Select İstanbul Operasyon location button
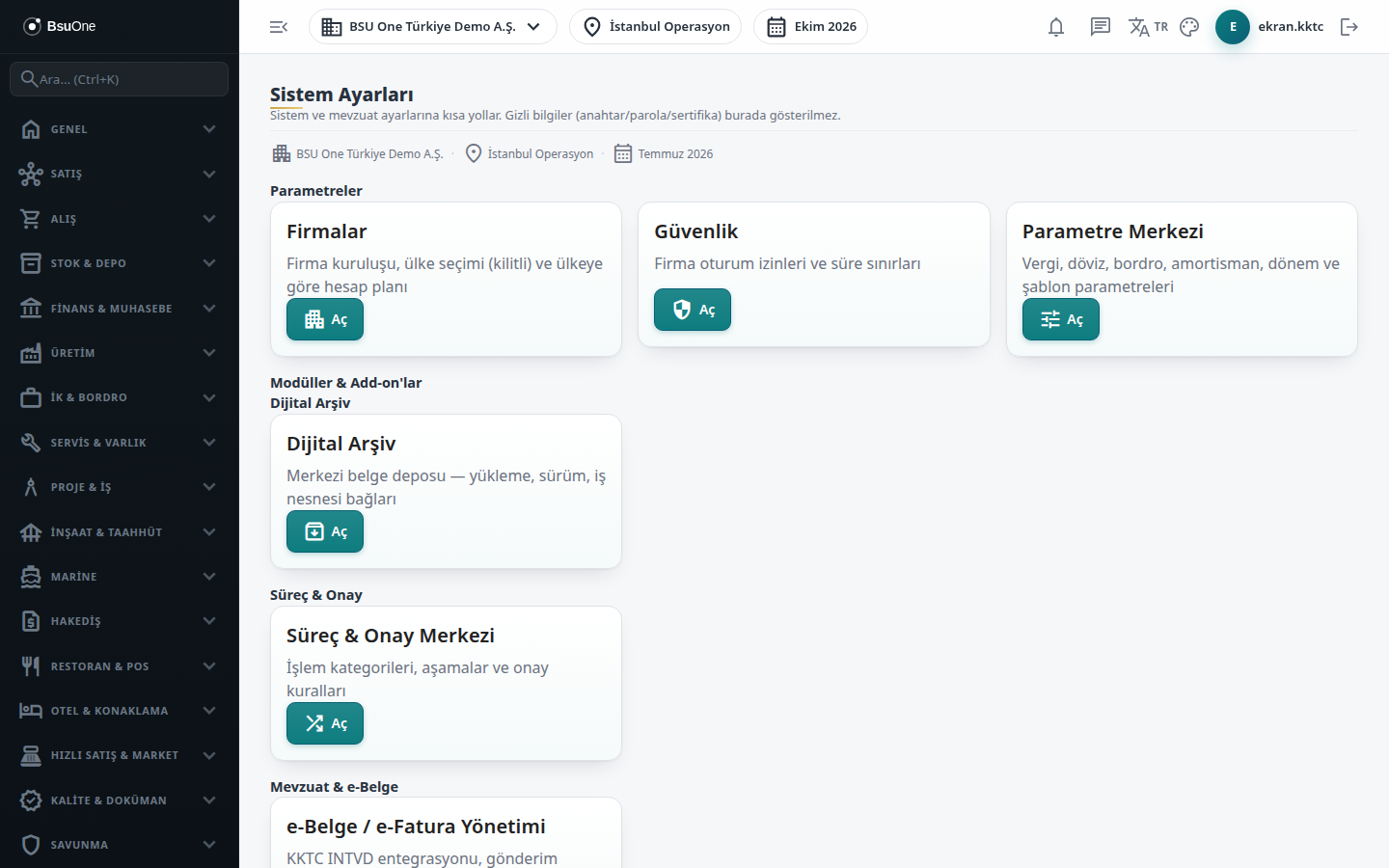Viewport: 1389px width, 868px height. [655, 27]
